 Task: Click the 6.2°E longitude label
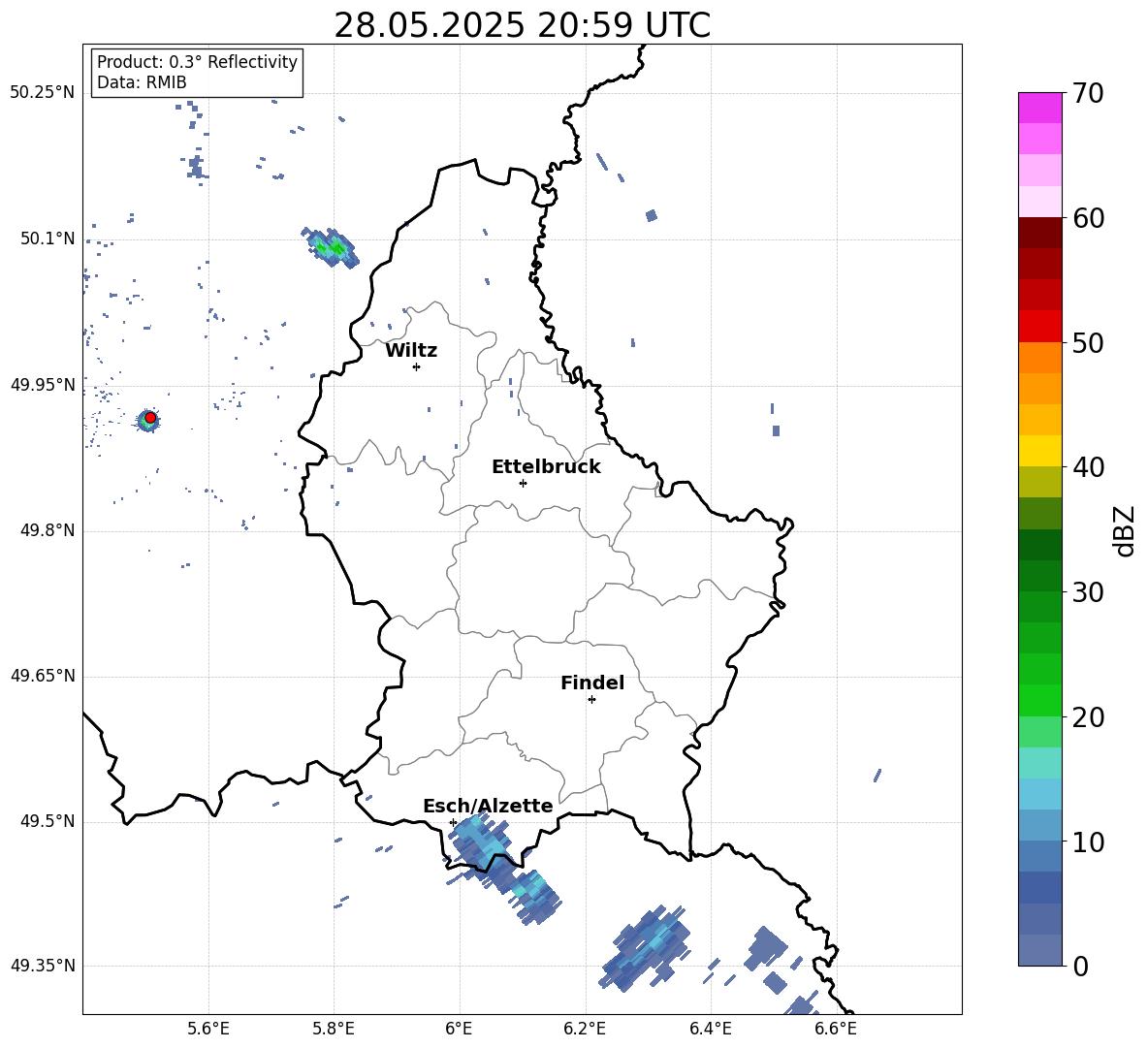585,1029
